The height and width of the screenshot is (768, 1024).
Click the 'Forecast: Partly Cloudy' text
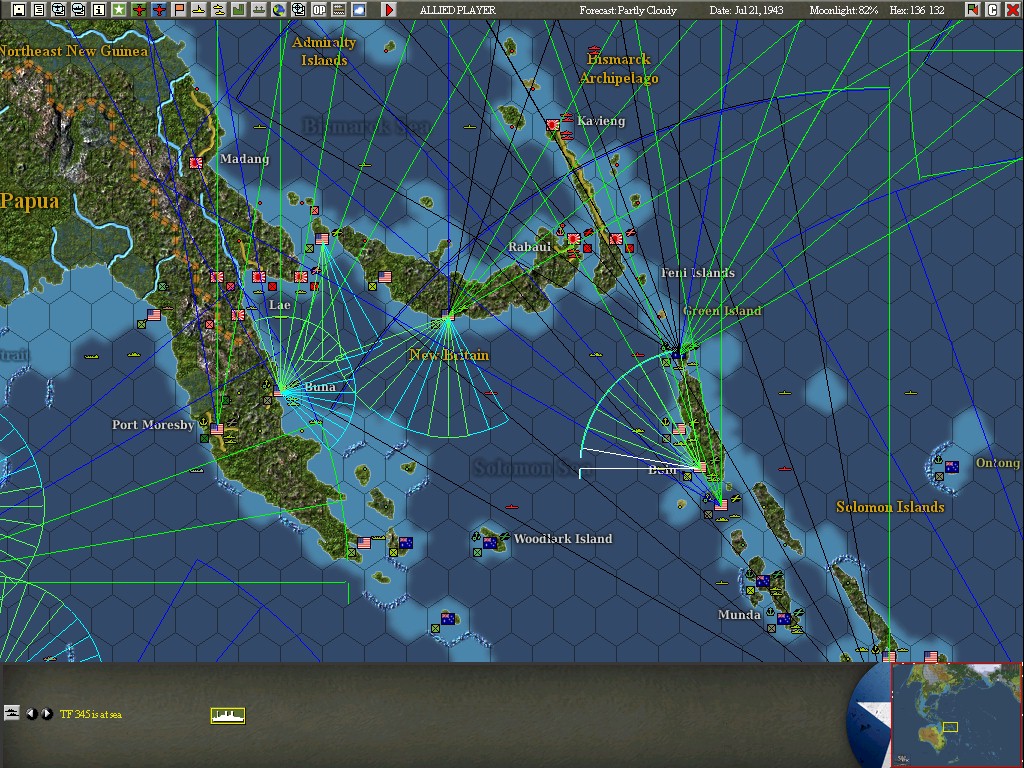[628, 10]
